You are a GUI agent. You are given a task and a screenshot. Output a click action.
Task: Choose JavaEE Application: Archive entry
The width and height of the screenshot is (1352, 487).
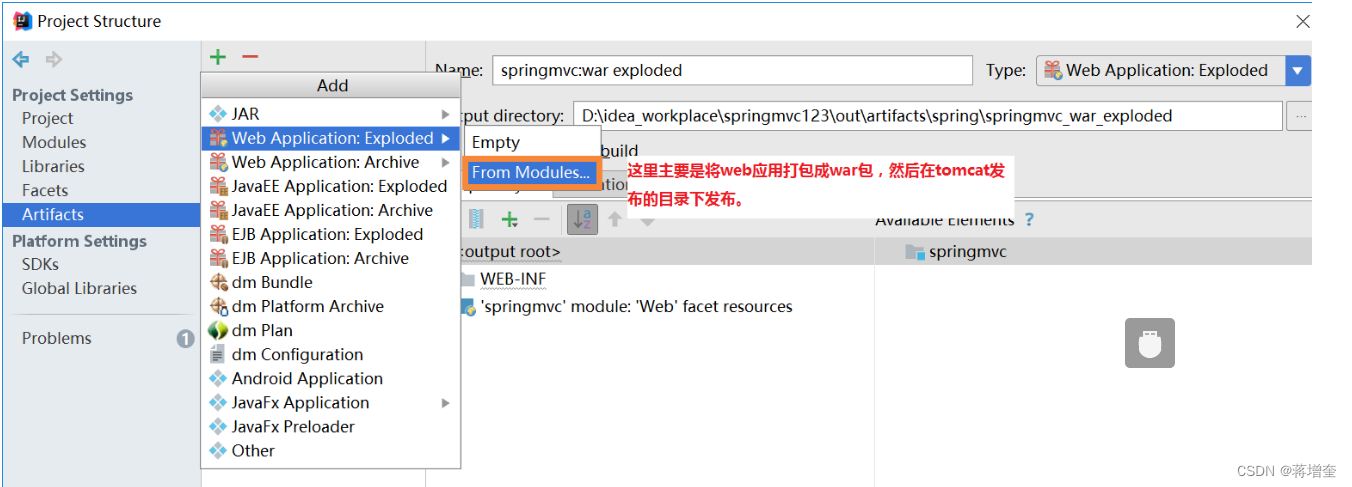point(330,210)
